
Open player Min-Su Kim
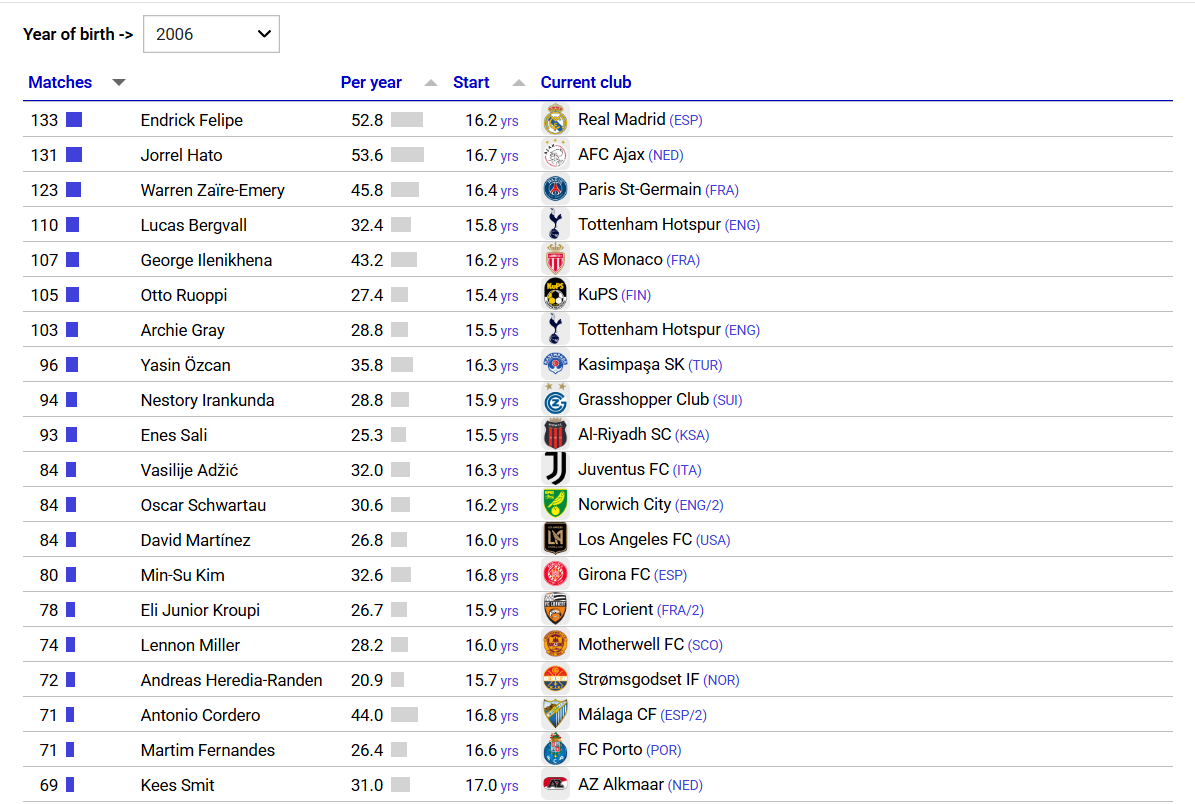pyautogui.click(x=183, y=575)
